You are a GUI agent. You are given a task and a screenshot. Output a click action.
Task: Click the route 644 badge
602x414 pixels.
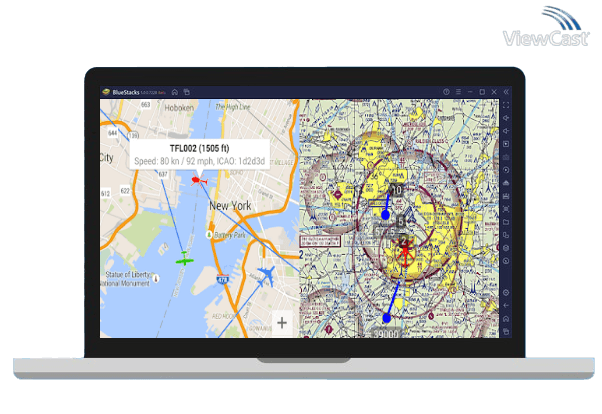click(112, 133)
